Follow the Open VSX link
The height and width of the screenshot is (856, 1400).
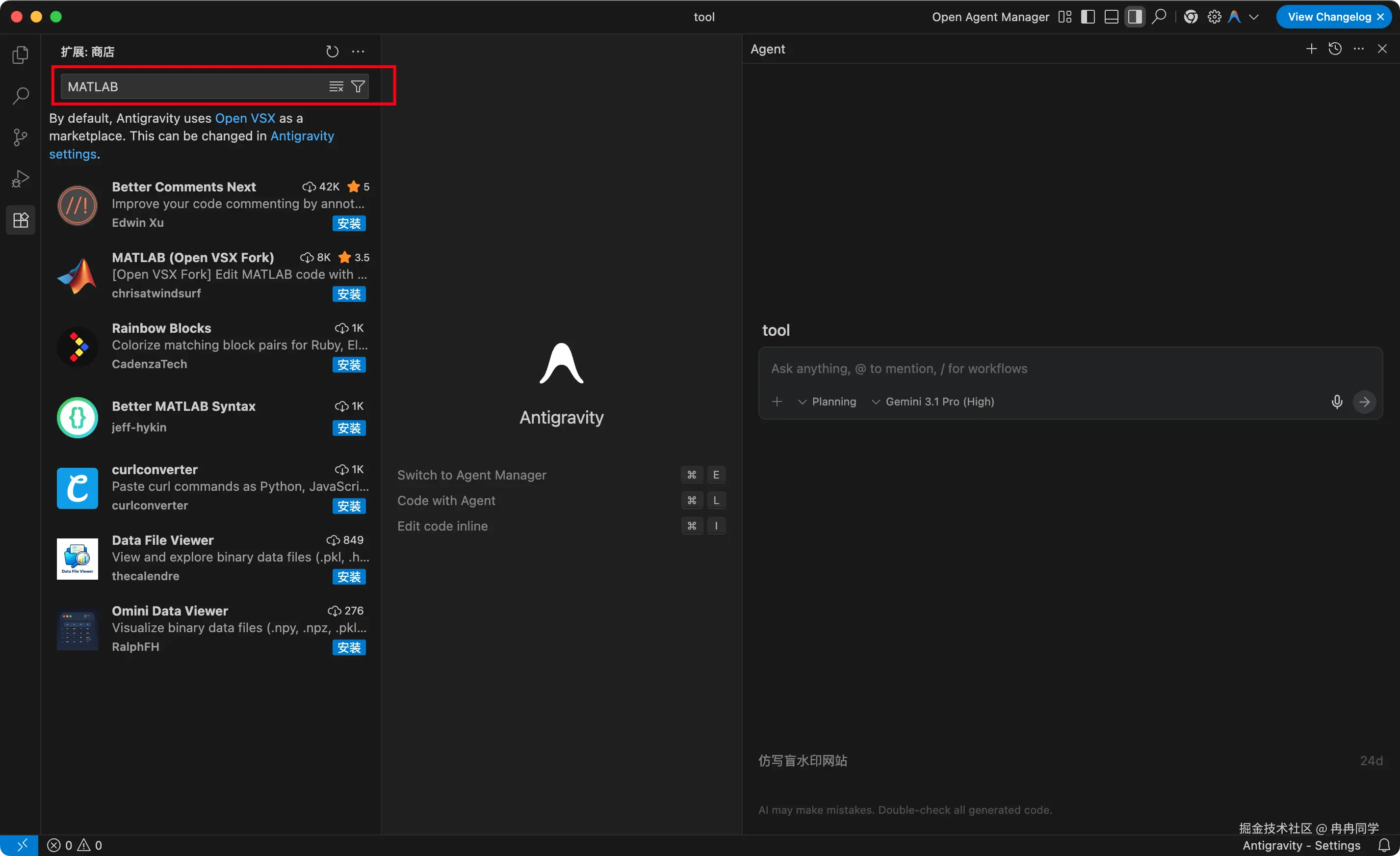(245, 118)
